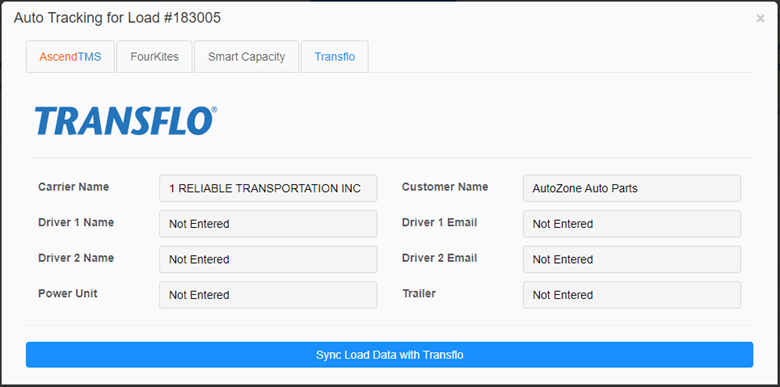Click the Power Unit field
780x387 pixels.
(268, 295)
